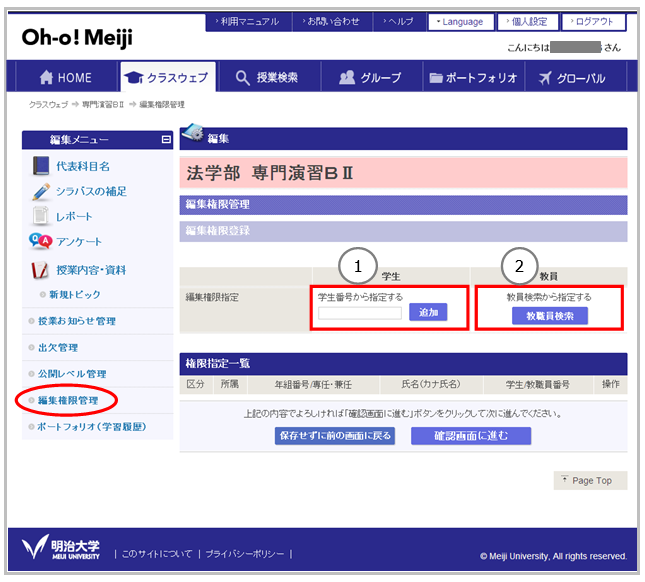This screenshot has width=645, height=582.
Task: Open 公開レベル管理
Action: tap(72, 374)
